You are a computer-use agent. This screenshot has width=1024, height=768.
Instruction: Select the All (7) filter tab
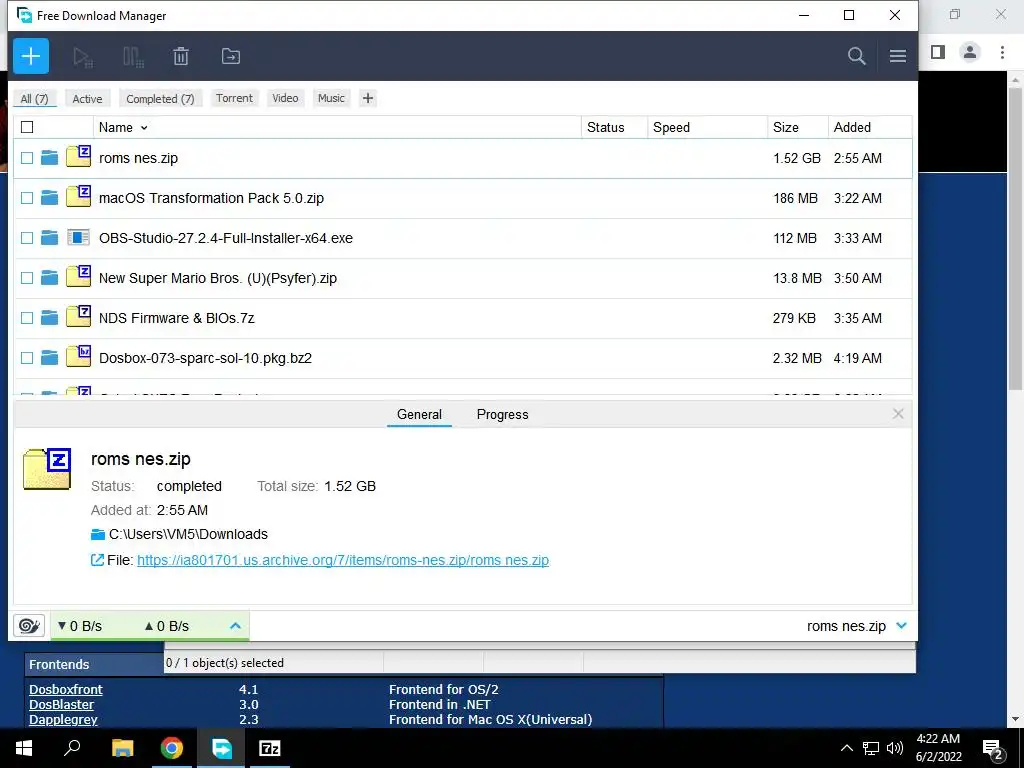(35, 99)
